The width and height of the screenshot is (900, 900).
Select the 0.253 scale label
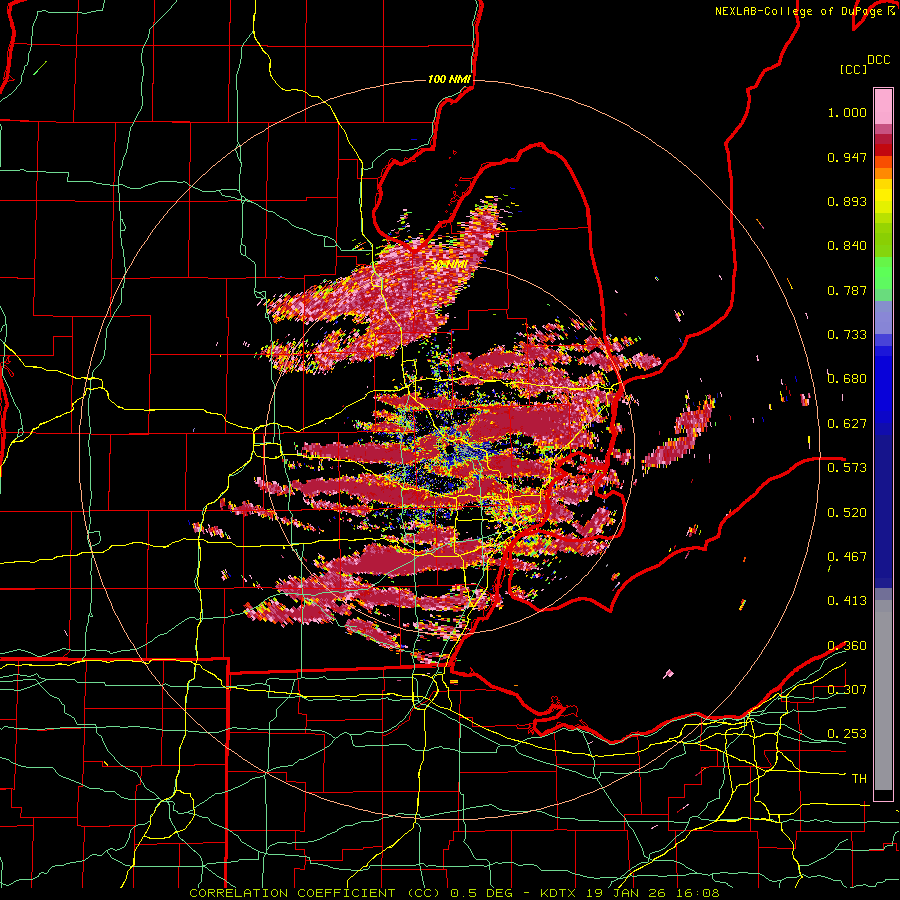point(847,734)
